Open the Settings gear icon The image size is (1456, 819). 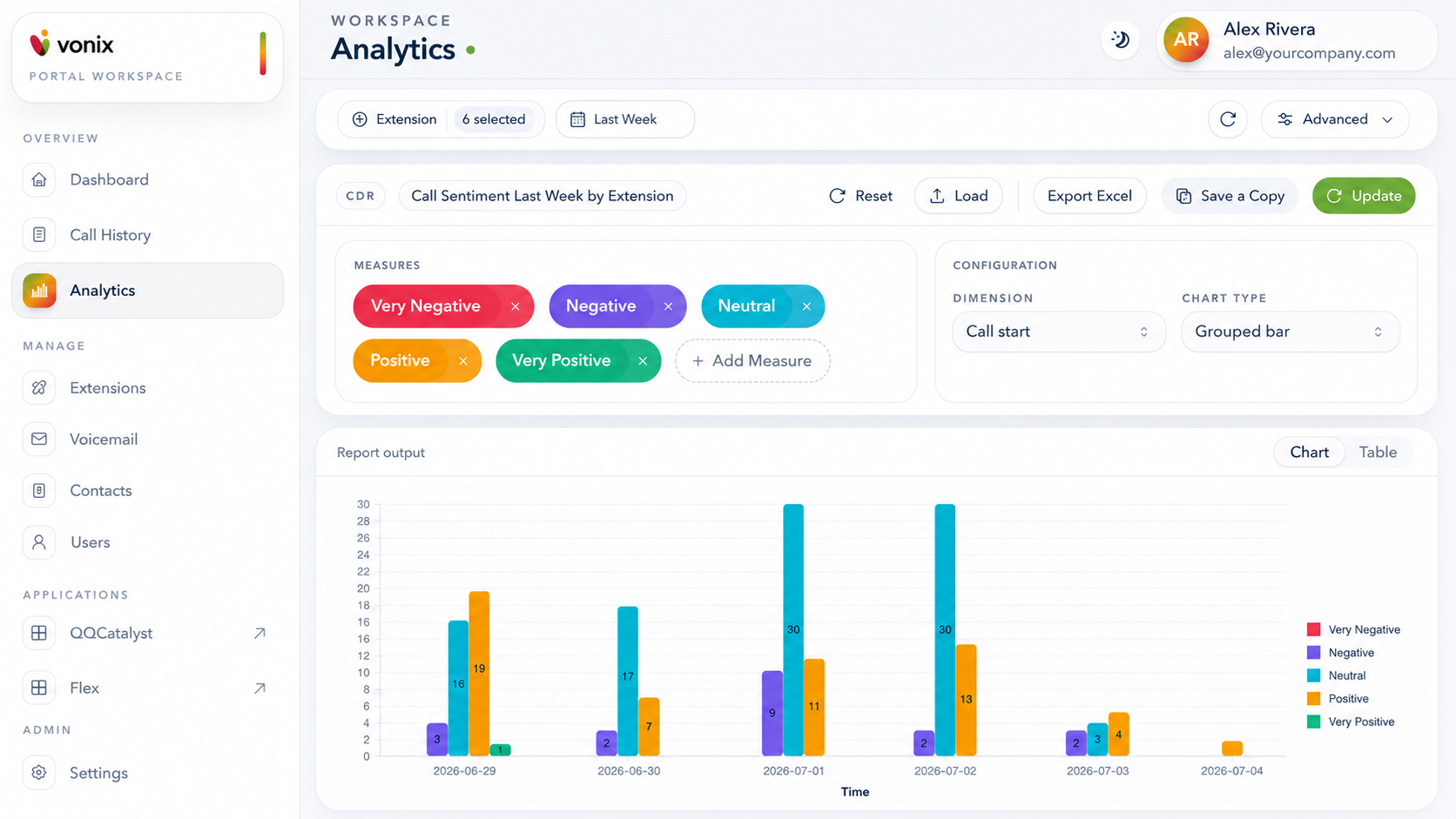pyautogui.click(x=39, y=773)
